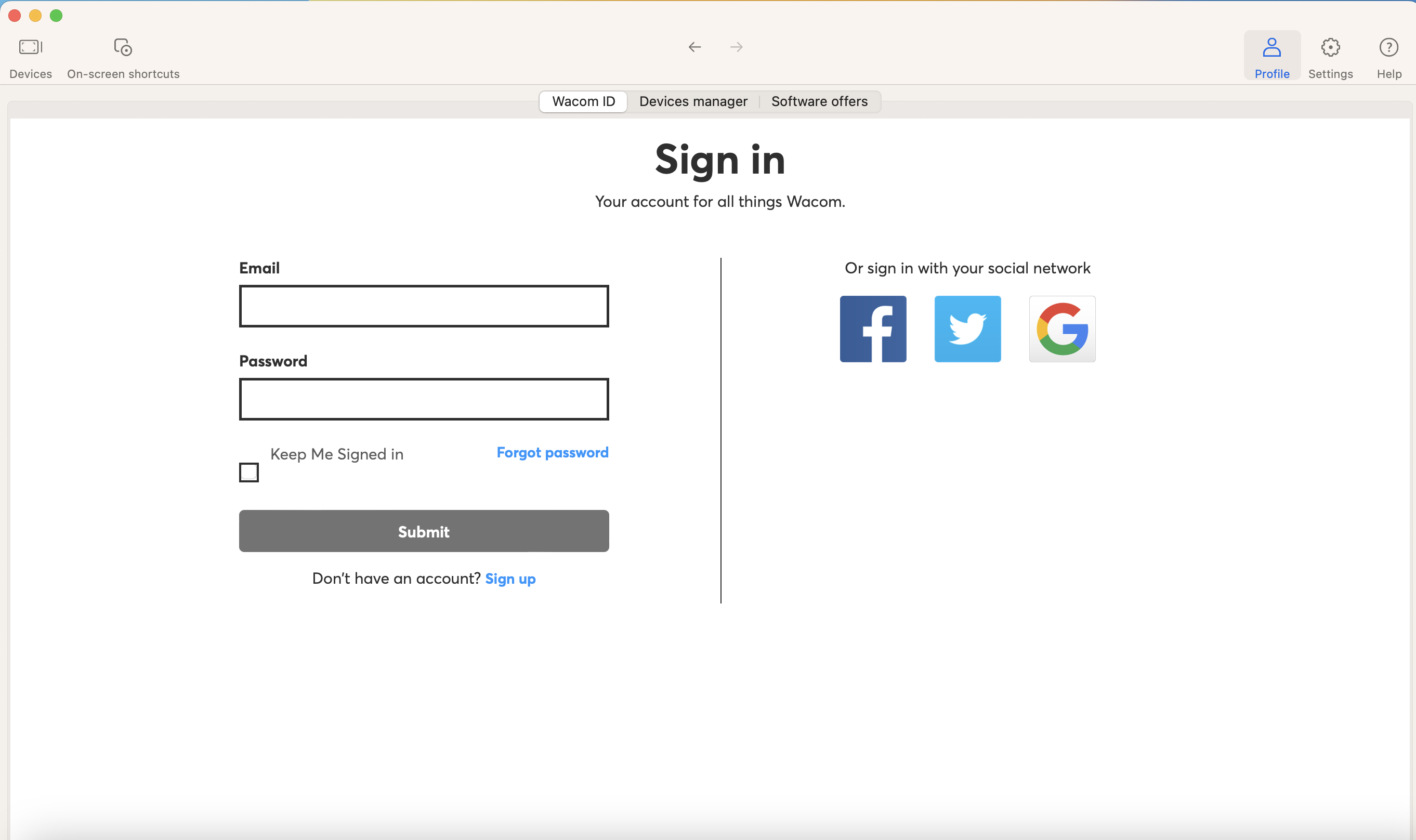Click the forward navigation arrow
1416x840 pixels.
pos(736,47)
